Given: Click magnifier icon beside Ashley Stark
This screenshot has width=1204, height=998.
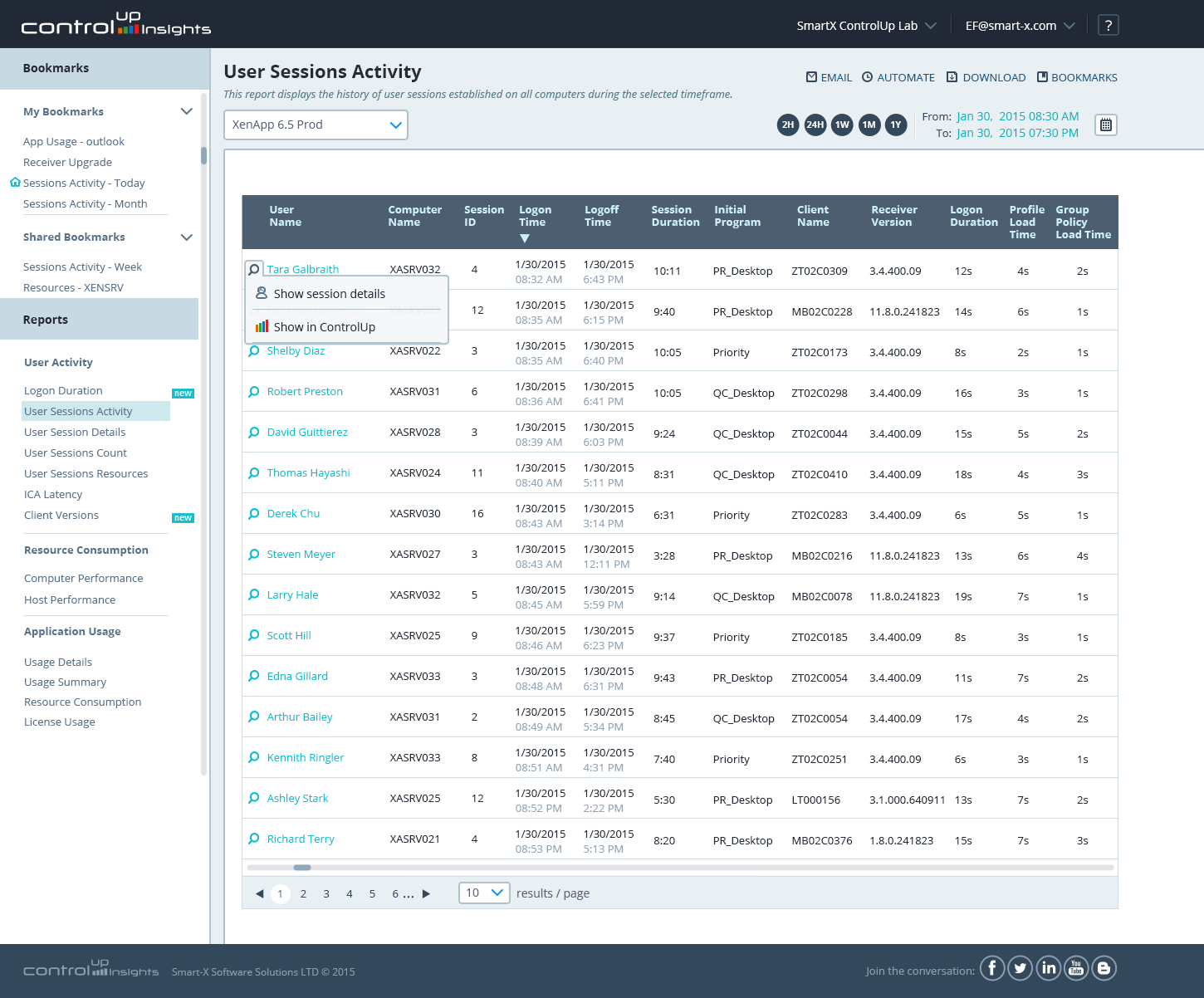Looking at the screenshot, I should [x=254, y=799].
